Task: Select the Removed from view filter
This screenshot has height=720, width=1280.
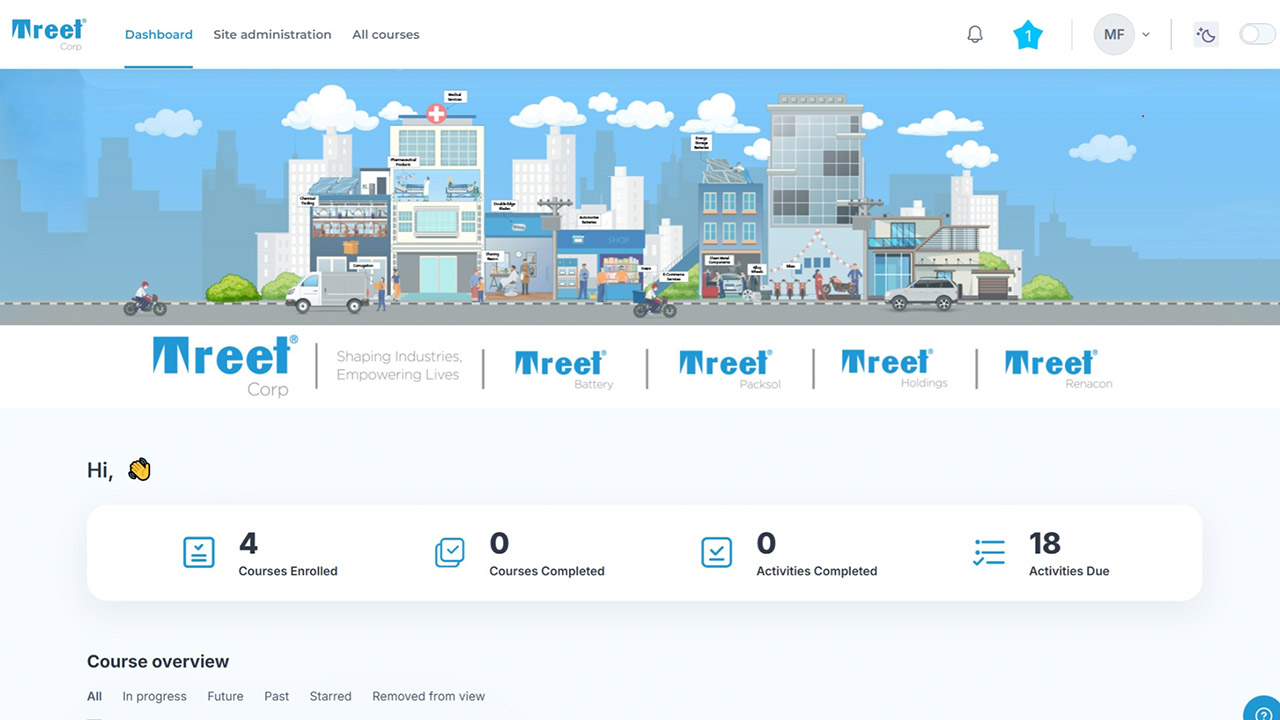Action: click(x=429, y=696)
